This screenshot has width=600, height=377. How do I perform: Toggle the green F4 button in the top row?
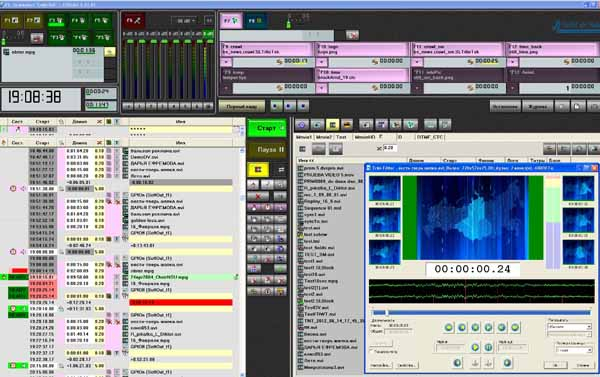[79, 21]
